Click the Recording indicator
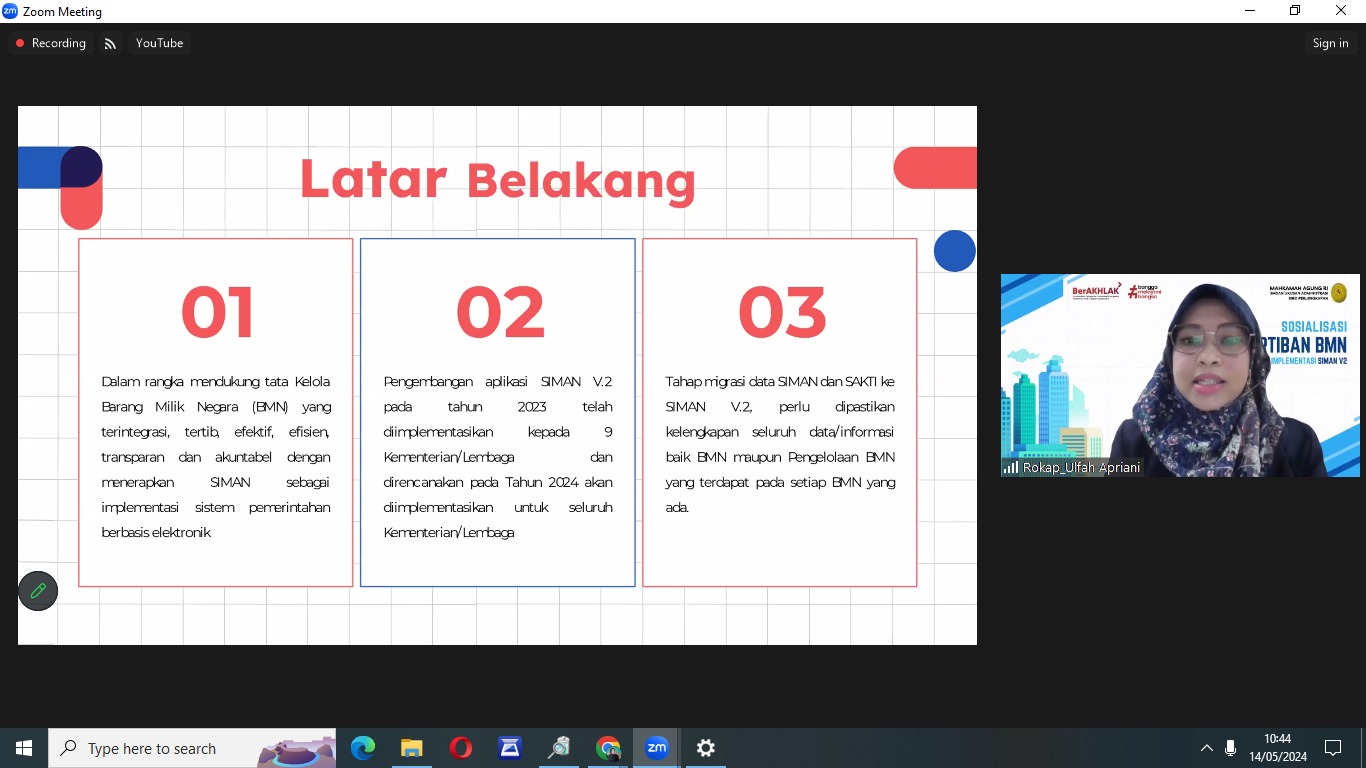This screenshot has width=1366, height=768. [x=50, y=43]
